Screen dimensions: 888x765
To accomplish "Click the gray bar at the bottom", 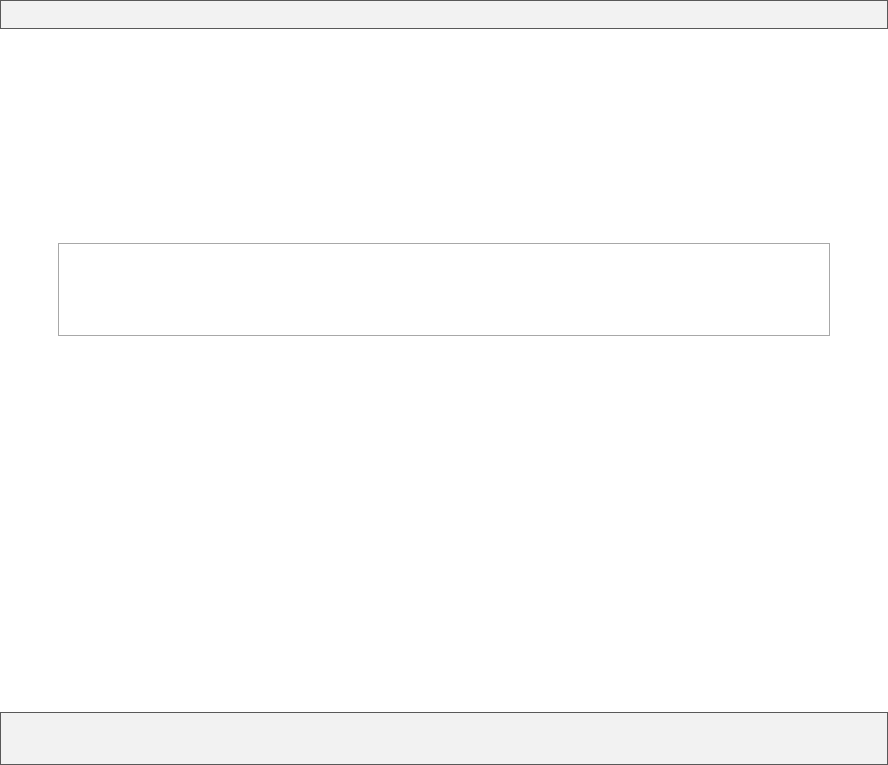I will point(444,738).
